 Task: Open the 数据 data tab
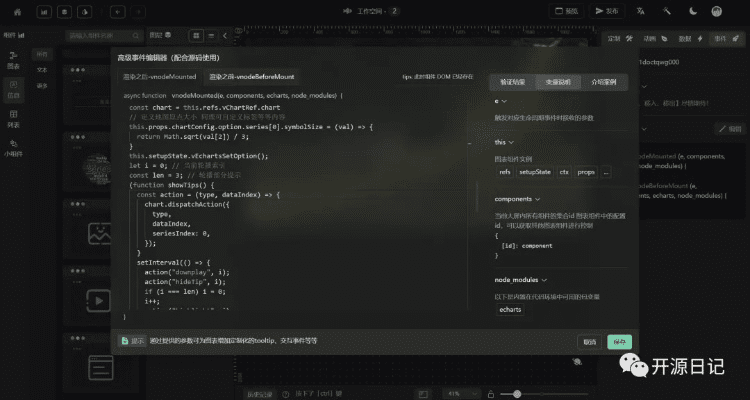coord(691,39)
